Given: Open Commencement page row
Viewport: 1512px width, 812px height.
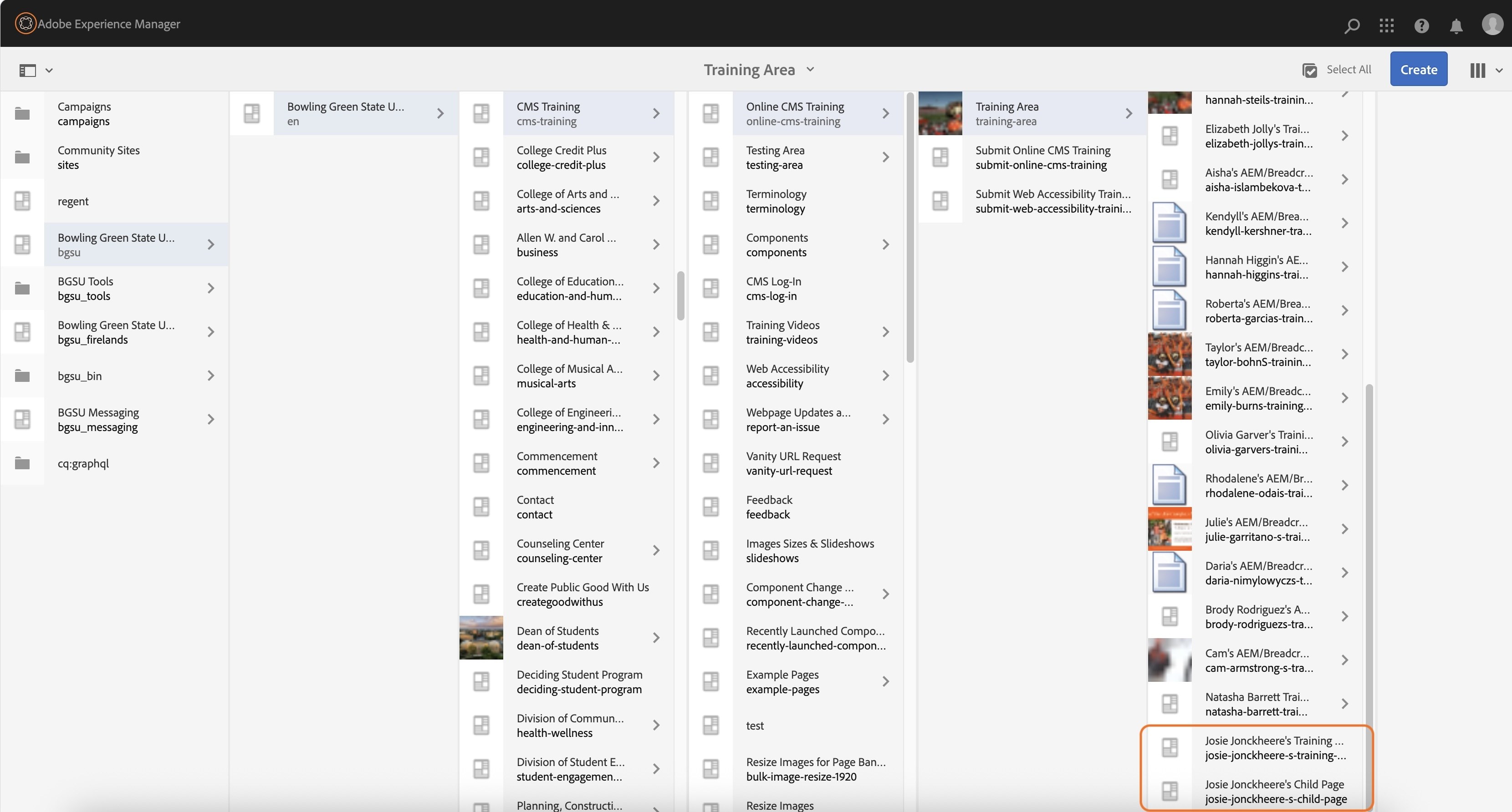Looking at the screenshot, I should pyautogui.click(x=567, y=463).
